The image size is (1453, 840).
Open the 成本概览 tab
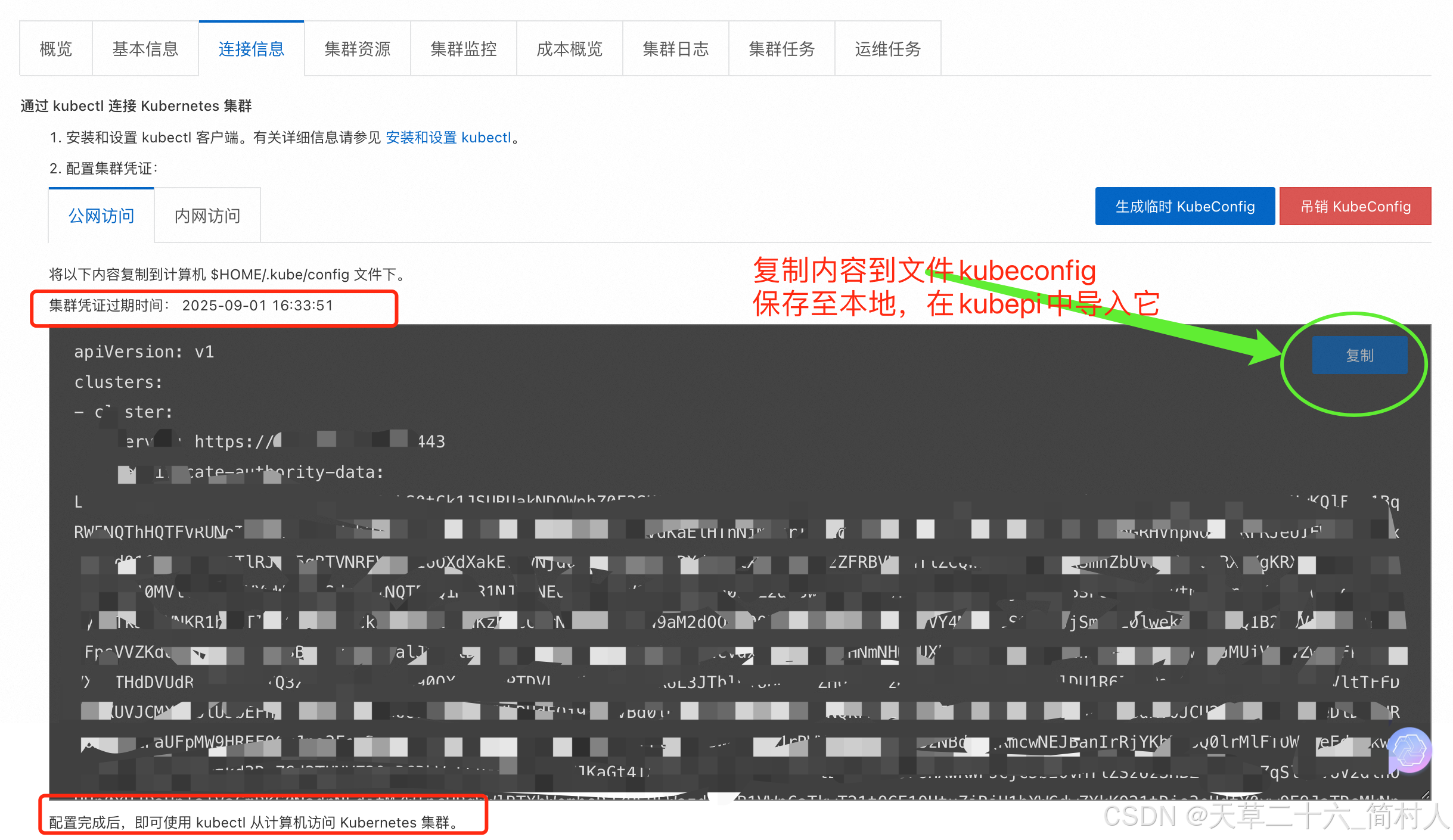570,49
